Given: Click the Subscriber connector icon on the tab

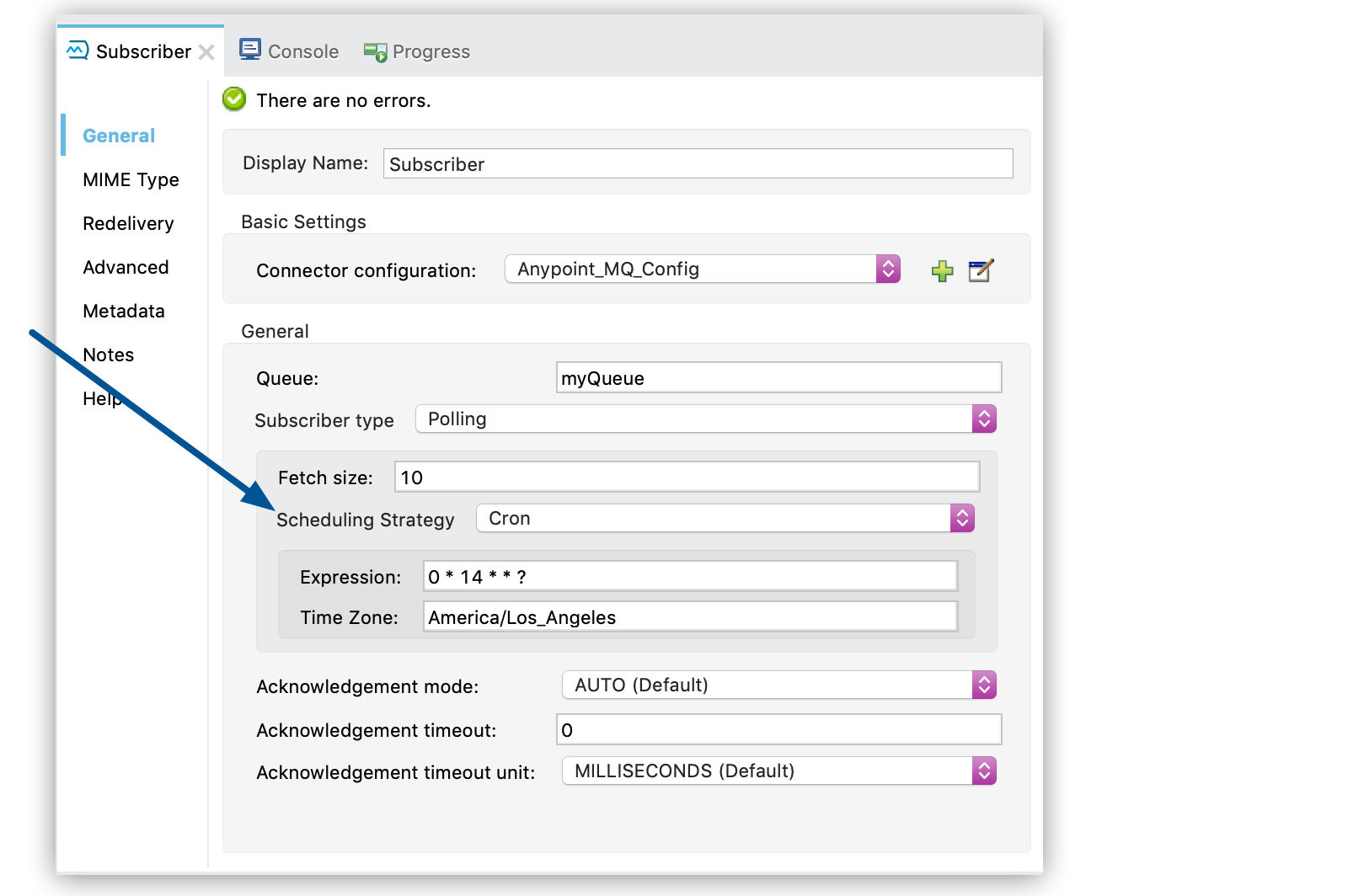Looking at the screenshot, I should pos(75,51).
